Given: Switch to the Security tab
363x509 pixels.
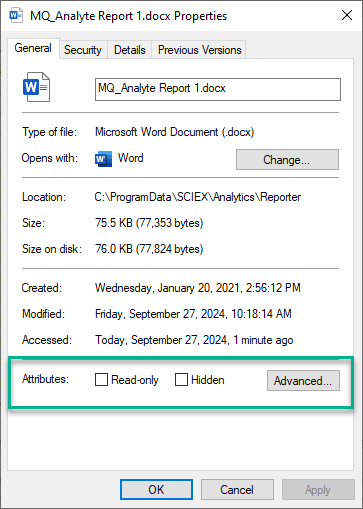Looking at the screenshot, I should coord(83,50).
